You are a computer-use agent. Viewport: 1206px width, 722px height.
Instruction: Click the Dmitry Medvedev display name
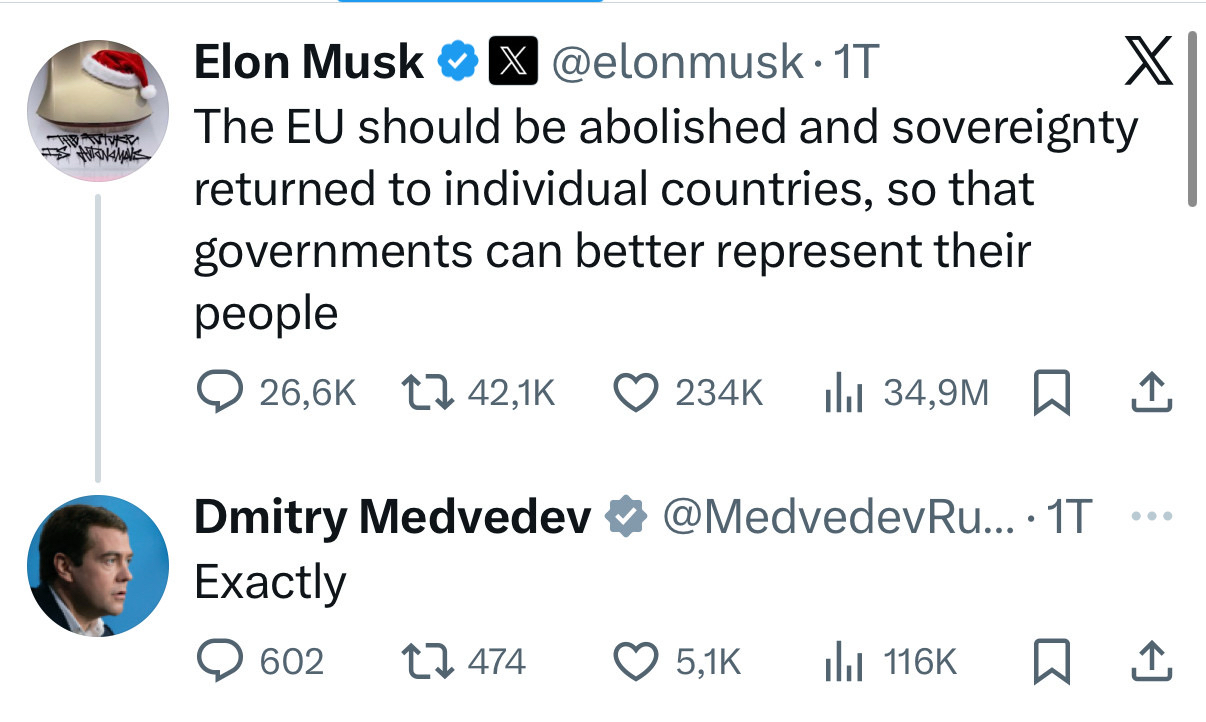pos(391,517)
